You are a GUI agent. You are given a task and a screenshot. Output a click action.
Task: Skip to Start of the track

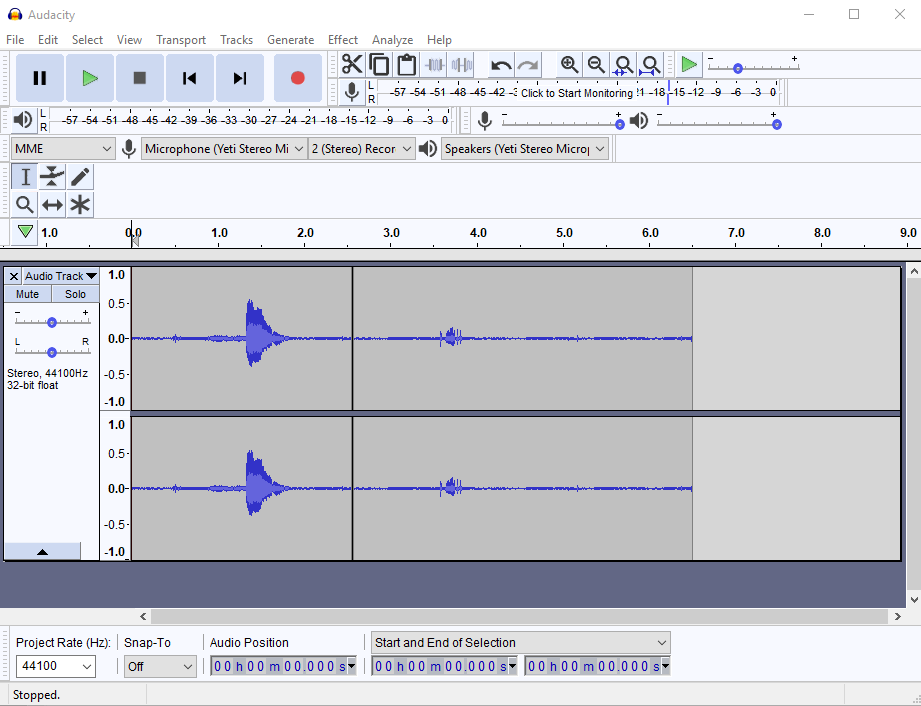point(189,78)
